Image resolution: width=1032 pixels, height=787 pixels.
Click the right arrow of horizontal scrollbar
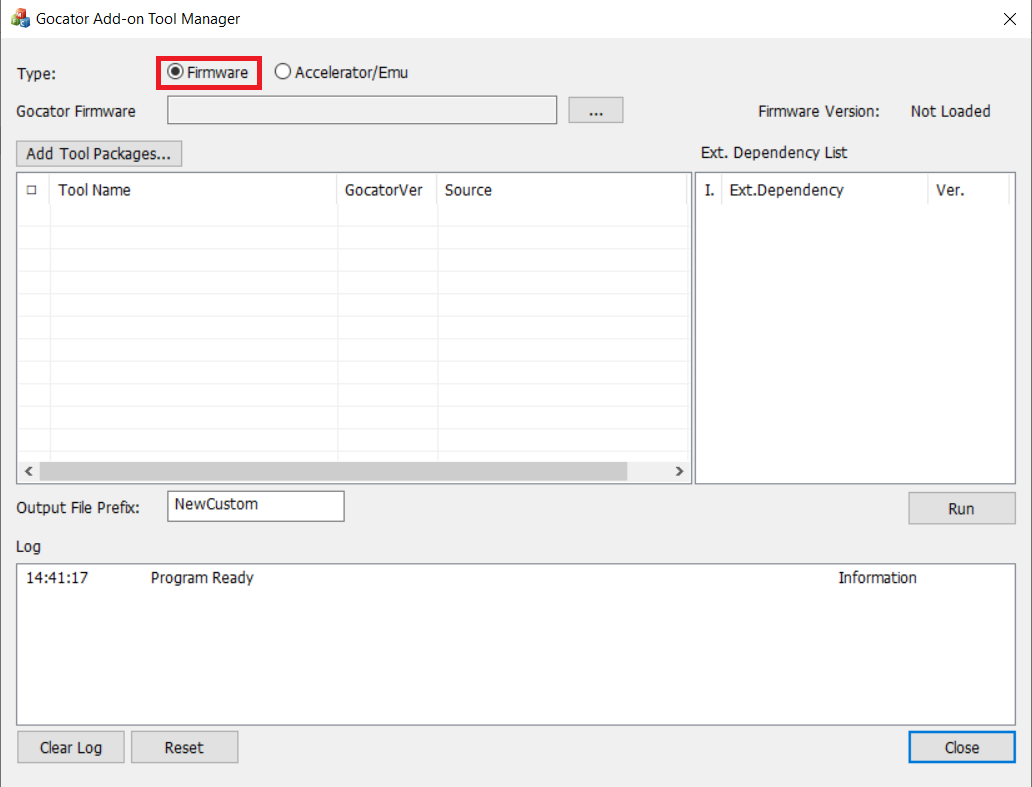[x=679, y=471]
